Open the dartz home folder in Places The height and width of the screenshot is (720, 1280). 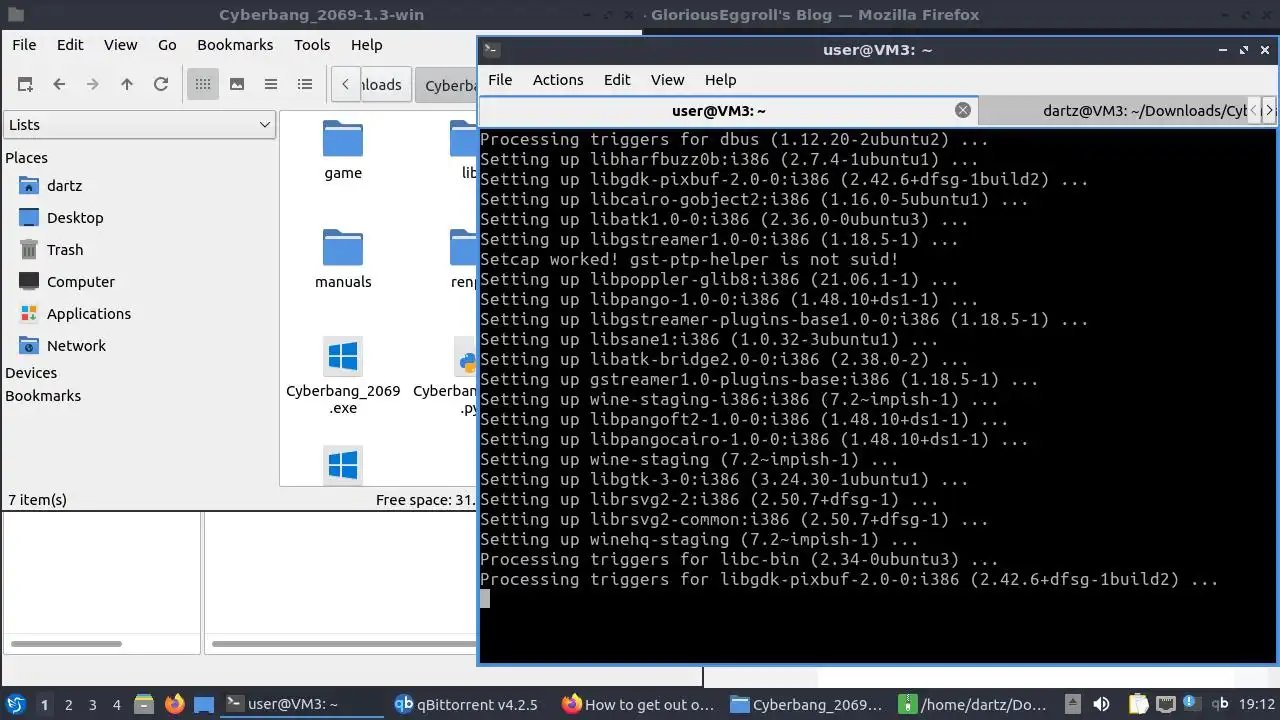(64, 186)
